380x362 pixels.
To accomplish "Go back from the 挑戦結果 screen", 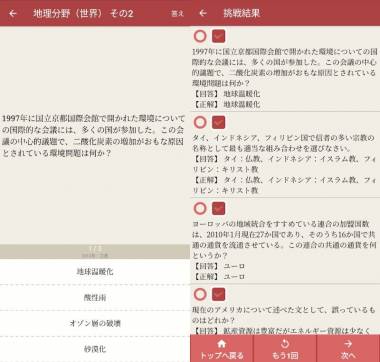I will point(203,13).
